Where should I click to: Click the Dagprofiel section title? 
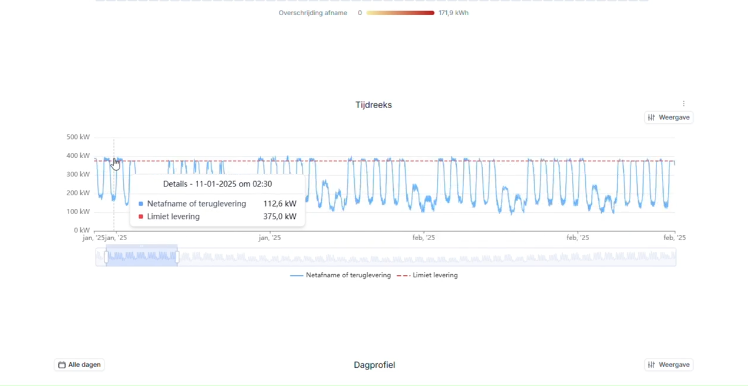[x=374, y=365]
